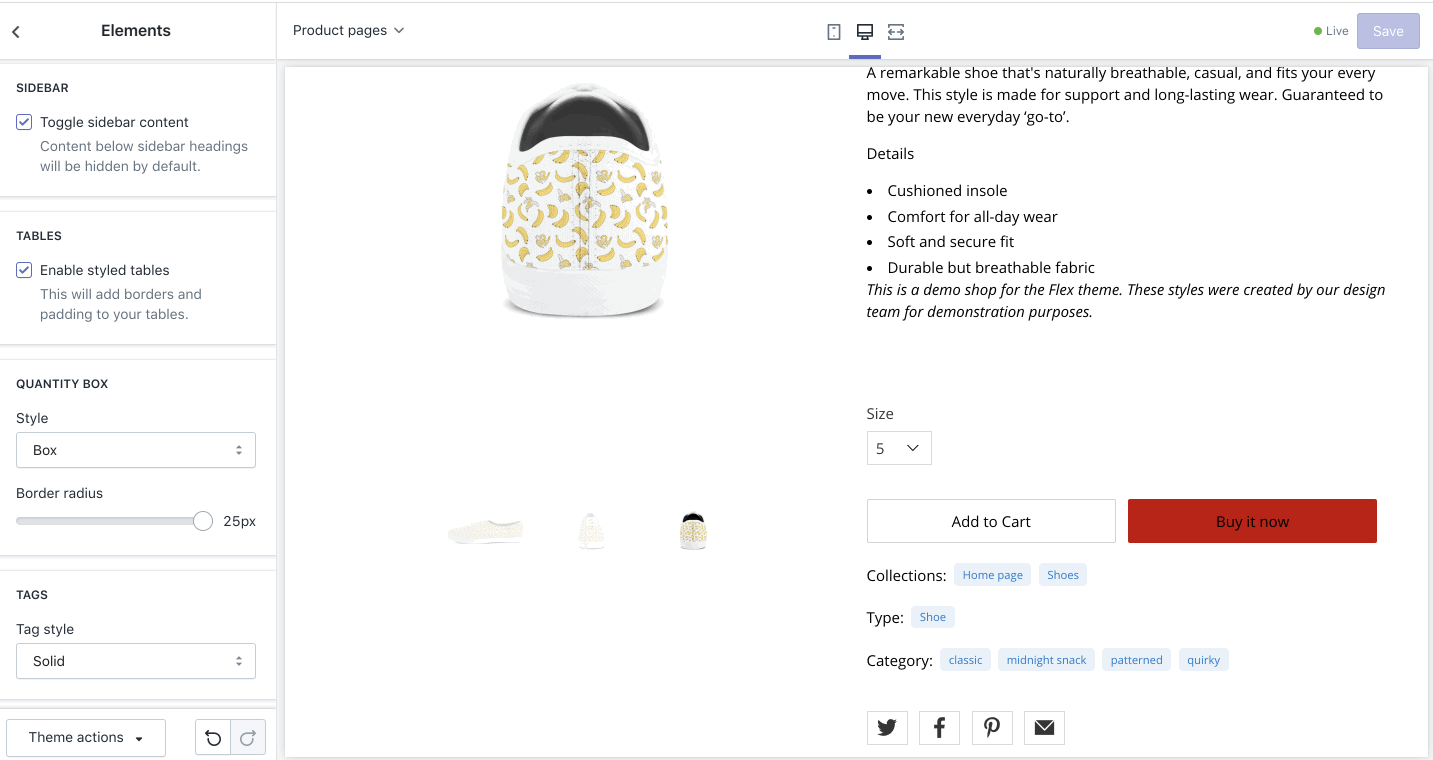The image size is (1433, 760).
Task: Open fullscreen preview mode
Action: tap(895, 31)
